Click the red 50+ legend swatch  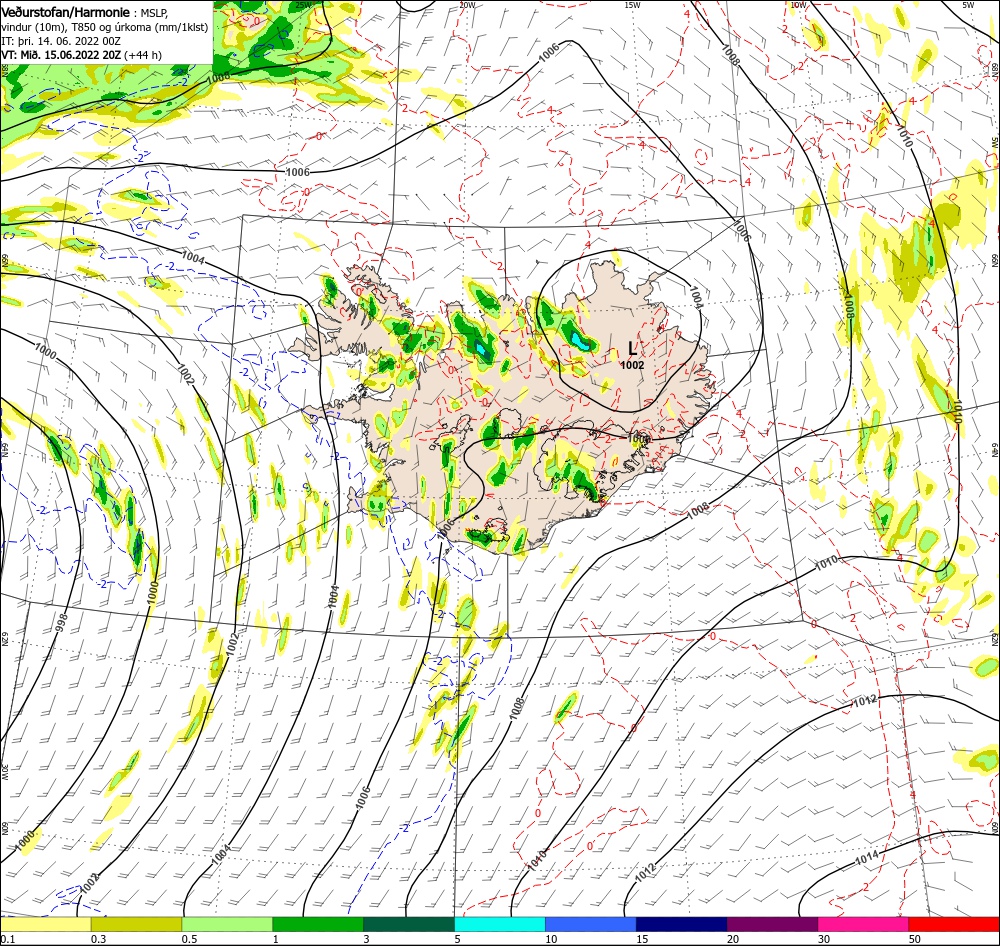954,924
